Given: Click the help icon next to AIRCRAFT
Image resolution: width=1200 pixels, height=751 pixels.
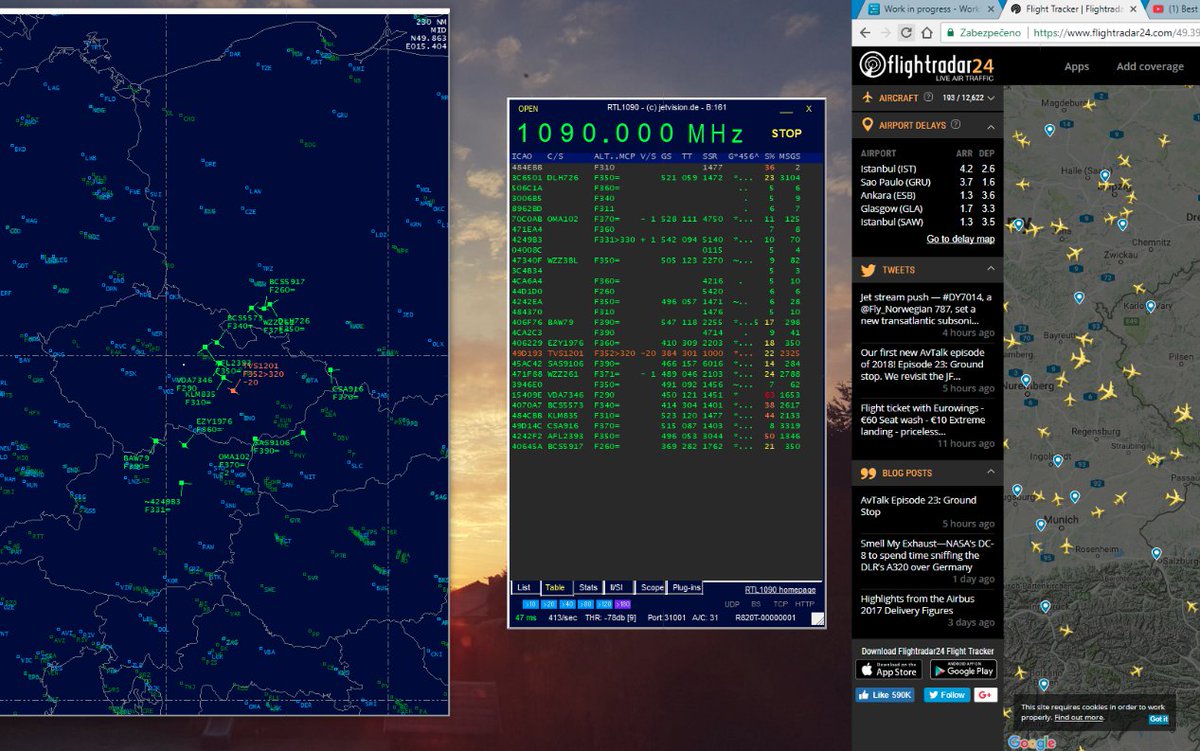Looking at the screenshot, I should point(930,98).
